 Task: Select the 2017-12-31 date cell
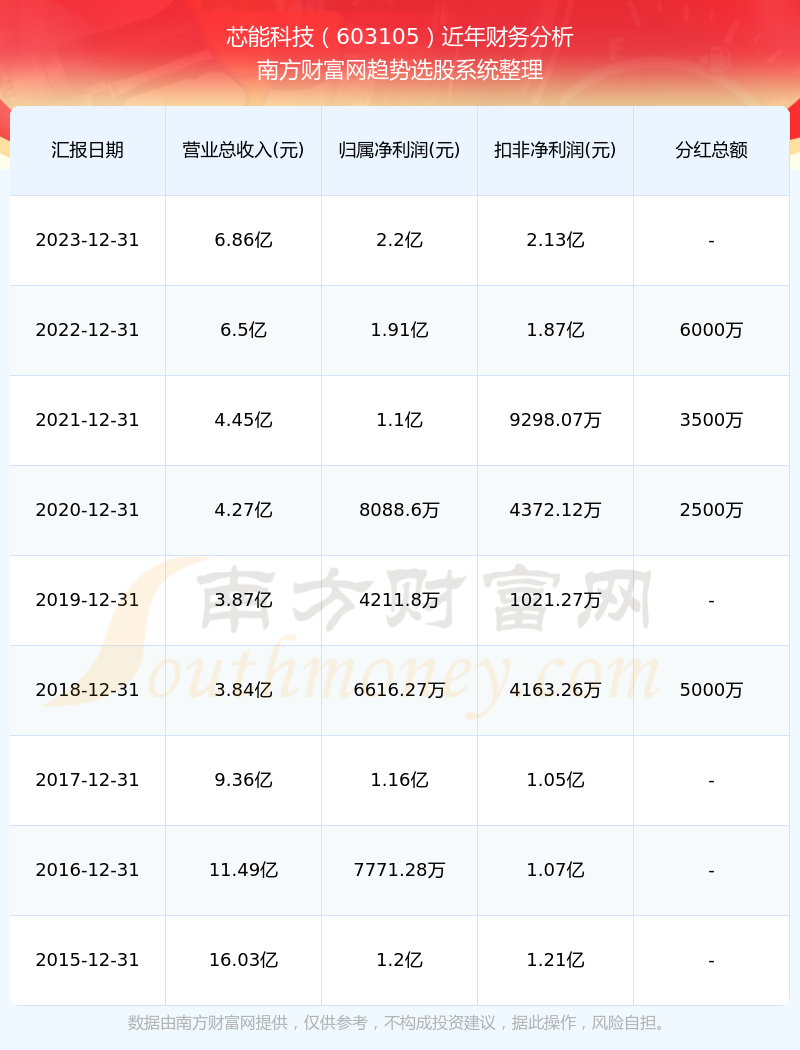87,780
